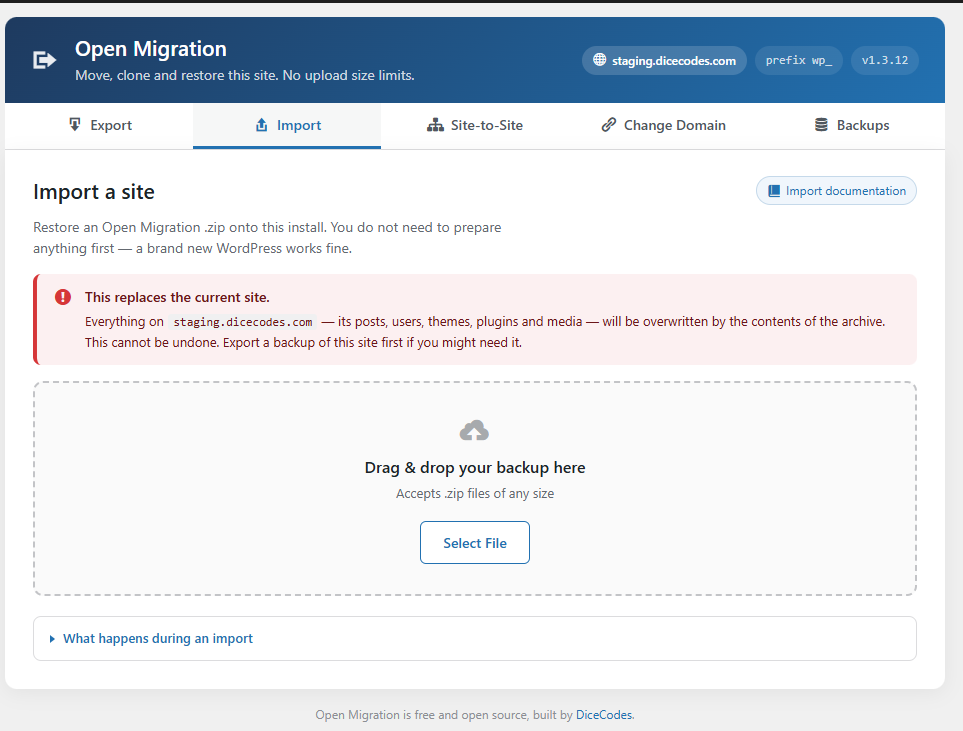Click the Import a site heading
This screenshot has width=963, height=731.
(x=94, y=192)
